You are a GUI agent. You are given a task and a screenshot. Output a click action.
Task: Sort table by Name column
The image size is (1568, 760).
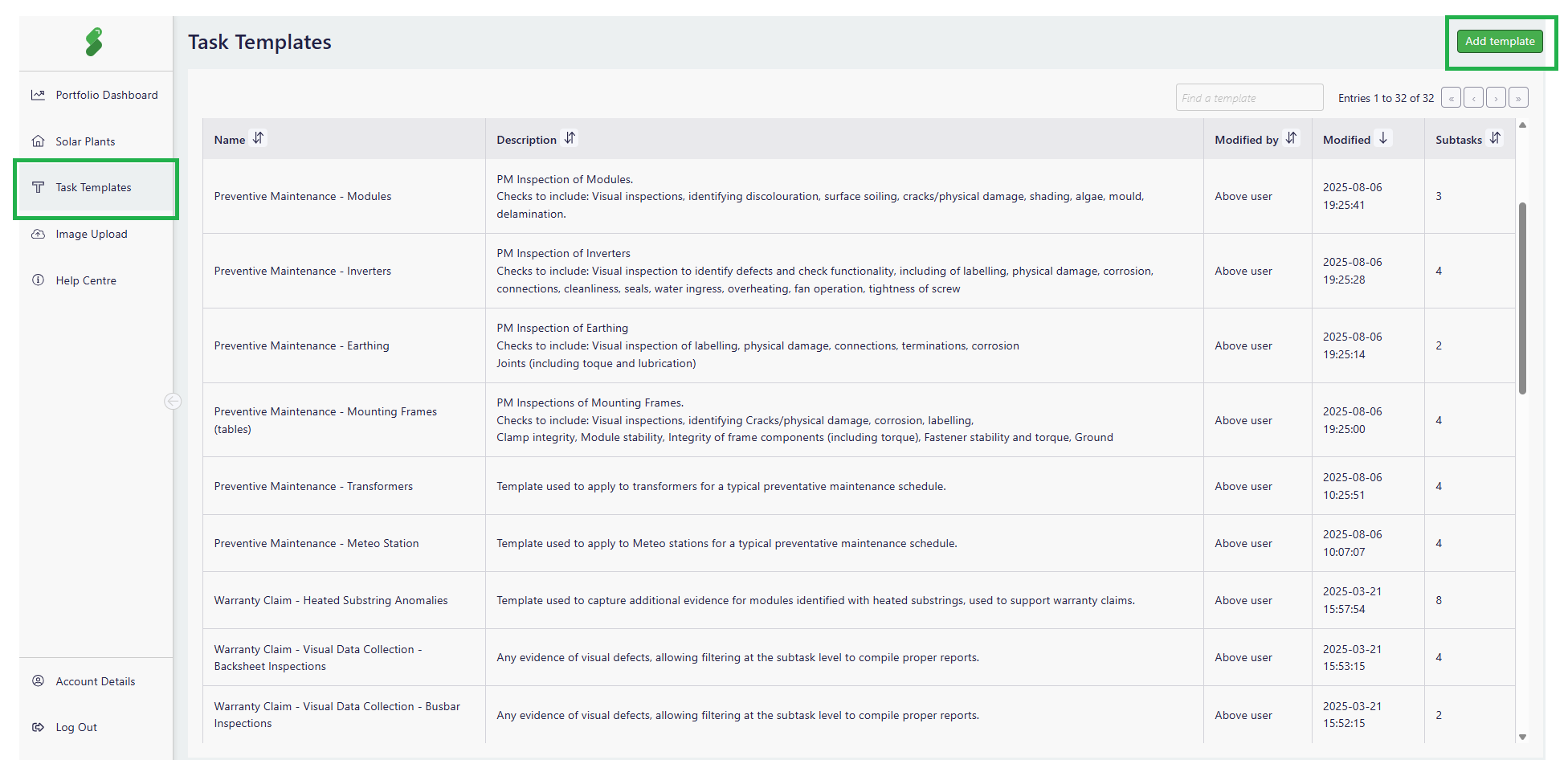258,138
